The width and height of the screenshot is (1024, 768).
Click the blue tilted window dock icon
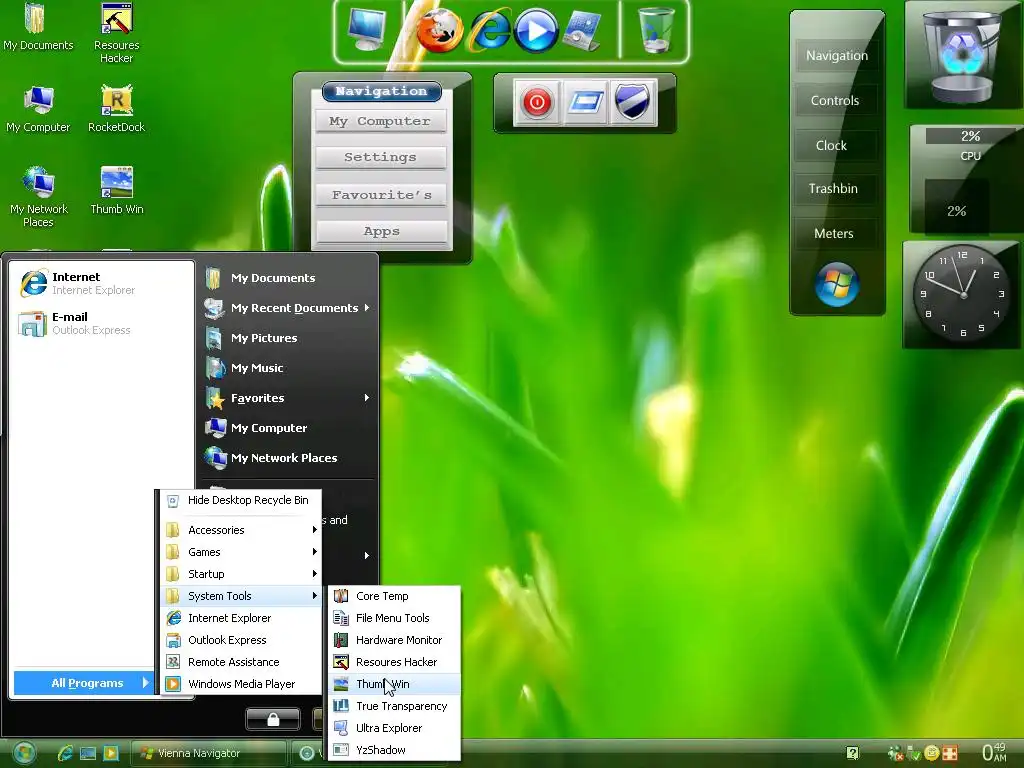coord(581,31)
